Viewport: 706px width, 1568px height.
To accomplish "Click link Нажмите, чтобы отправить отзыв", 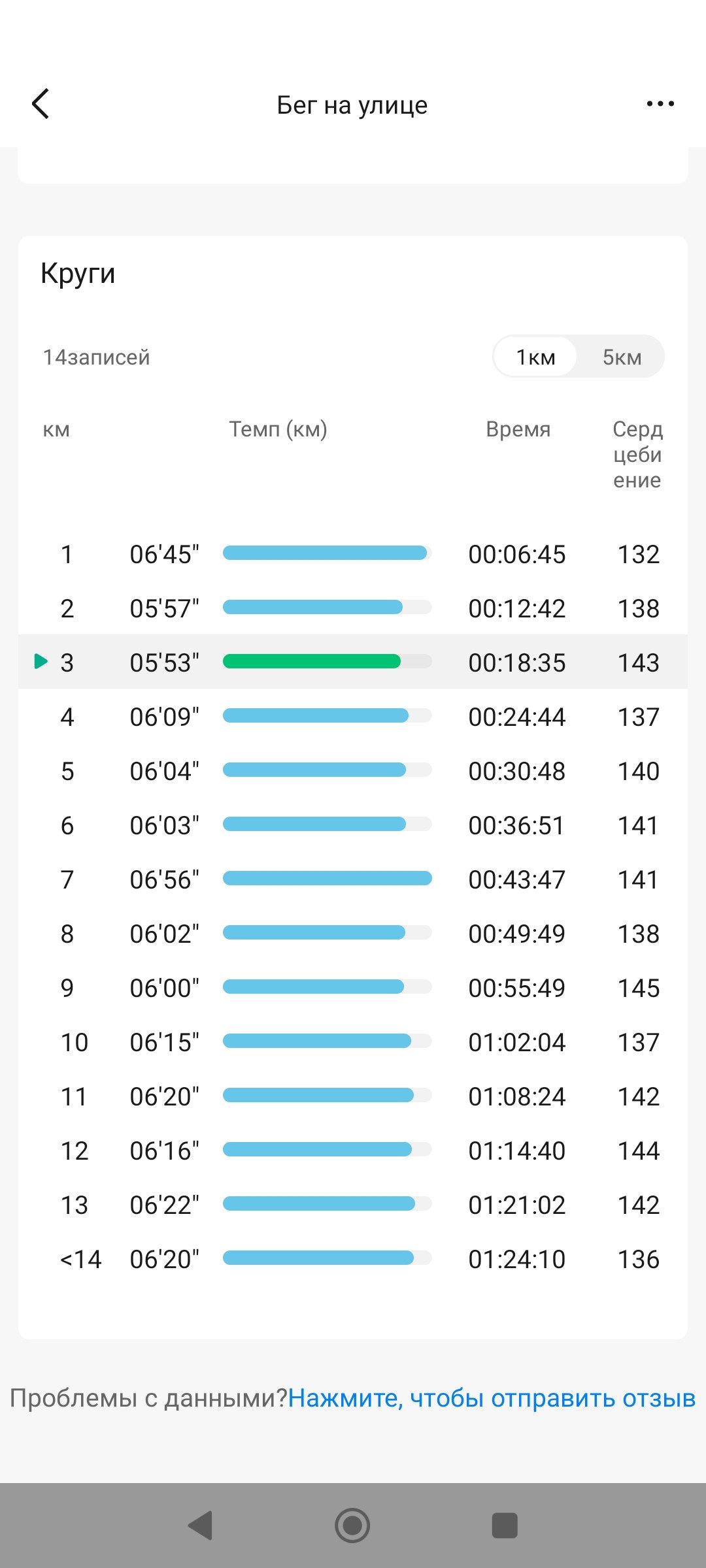I will pos(492,1397).
